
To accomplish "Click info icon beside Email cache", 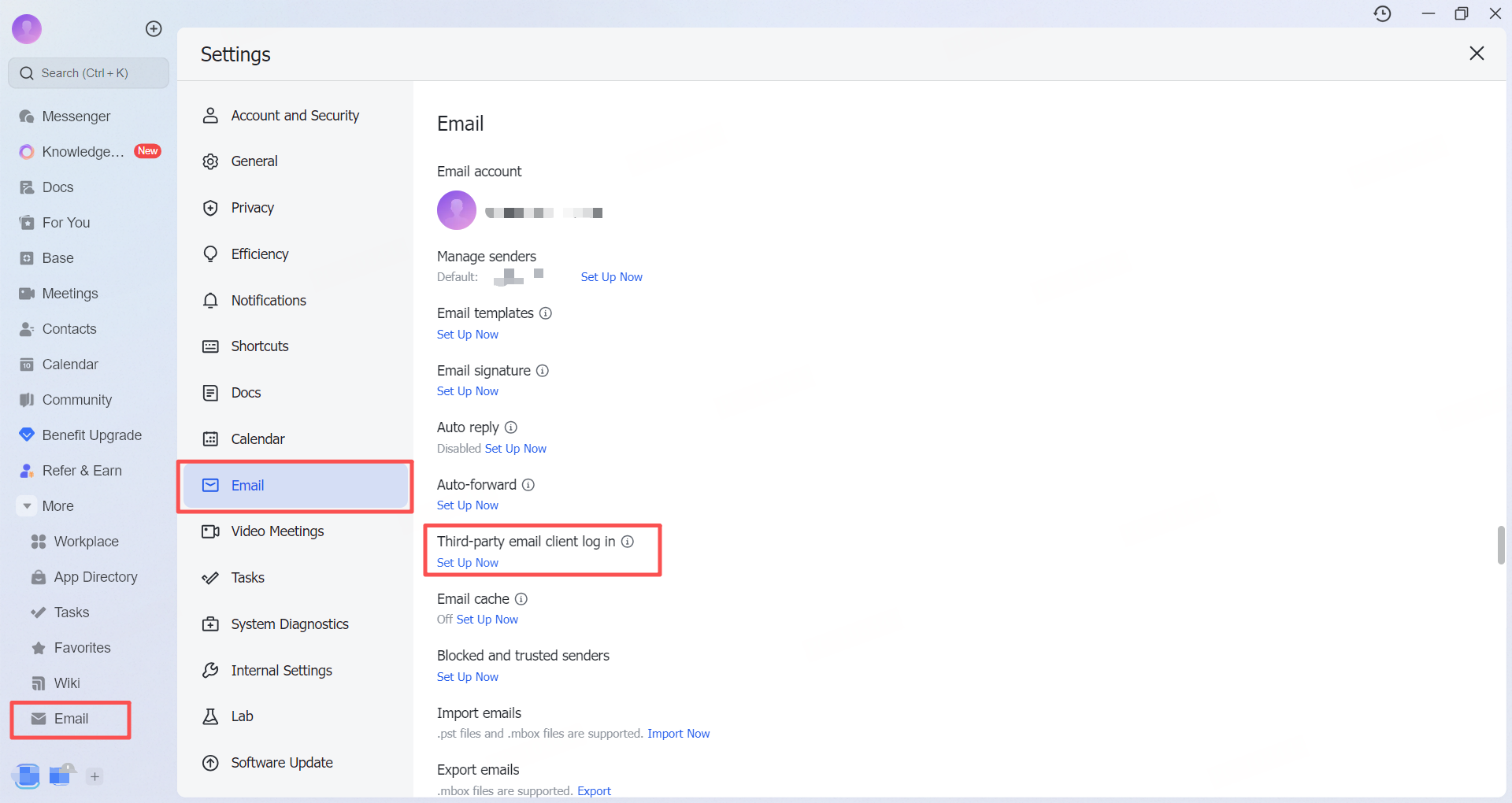I will [x=521, y=599].
